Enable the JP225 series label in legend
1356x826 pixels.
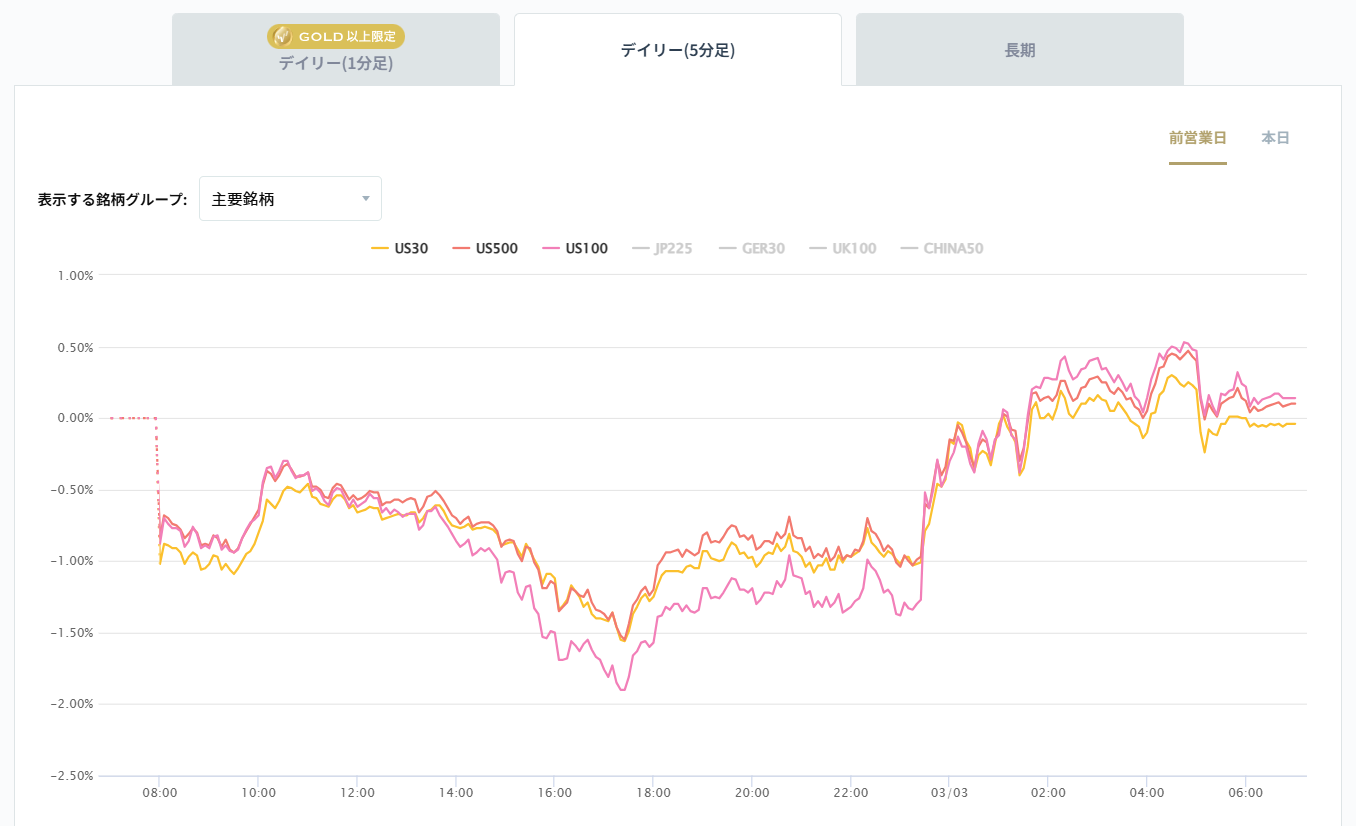pos(673,249)
